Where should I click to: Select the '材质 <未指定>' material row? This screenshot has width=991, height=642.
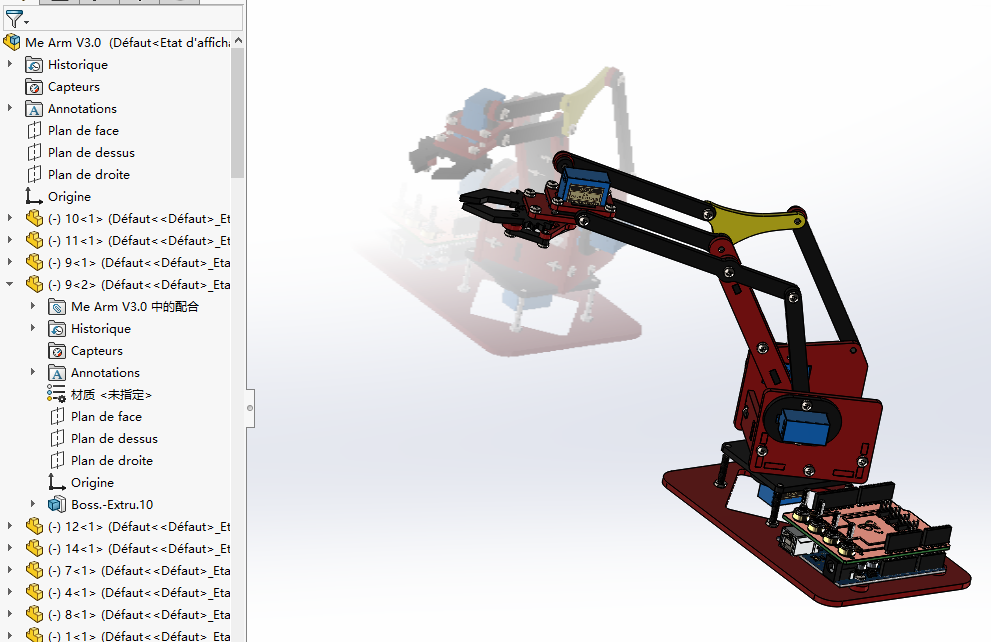[x=111, y=395]
